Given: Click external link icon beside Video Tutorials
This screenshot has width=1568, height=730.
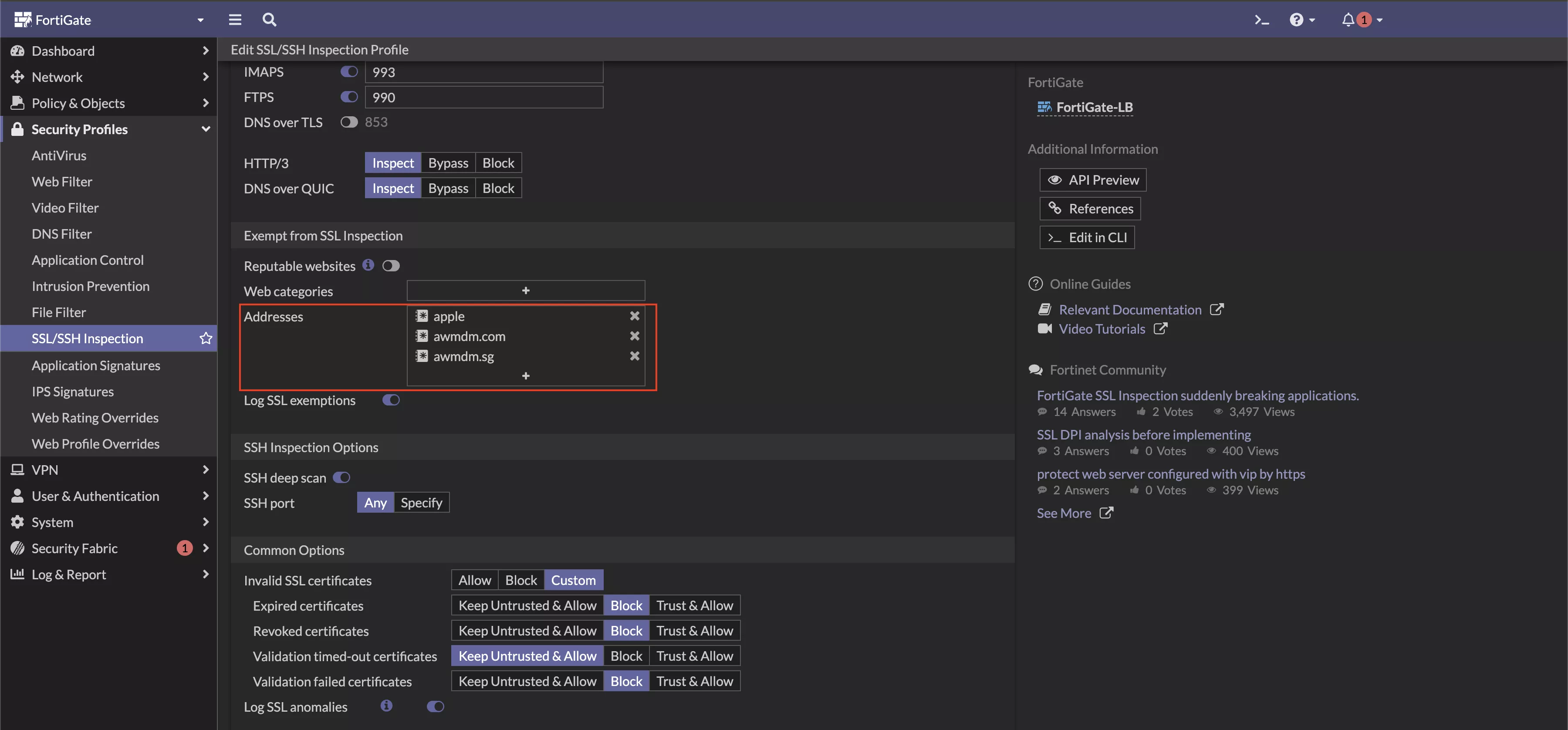Looking at the screenshot, I should 1160,329.
